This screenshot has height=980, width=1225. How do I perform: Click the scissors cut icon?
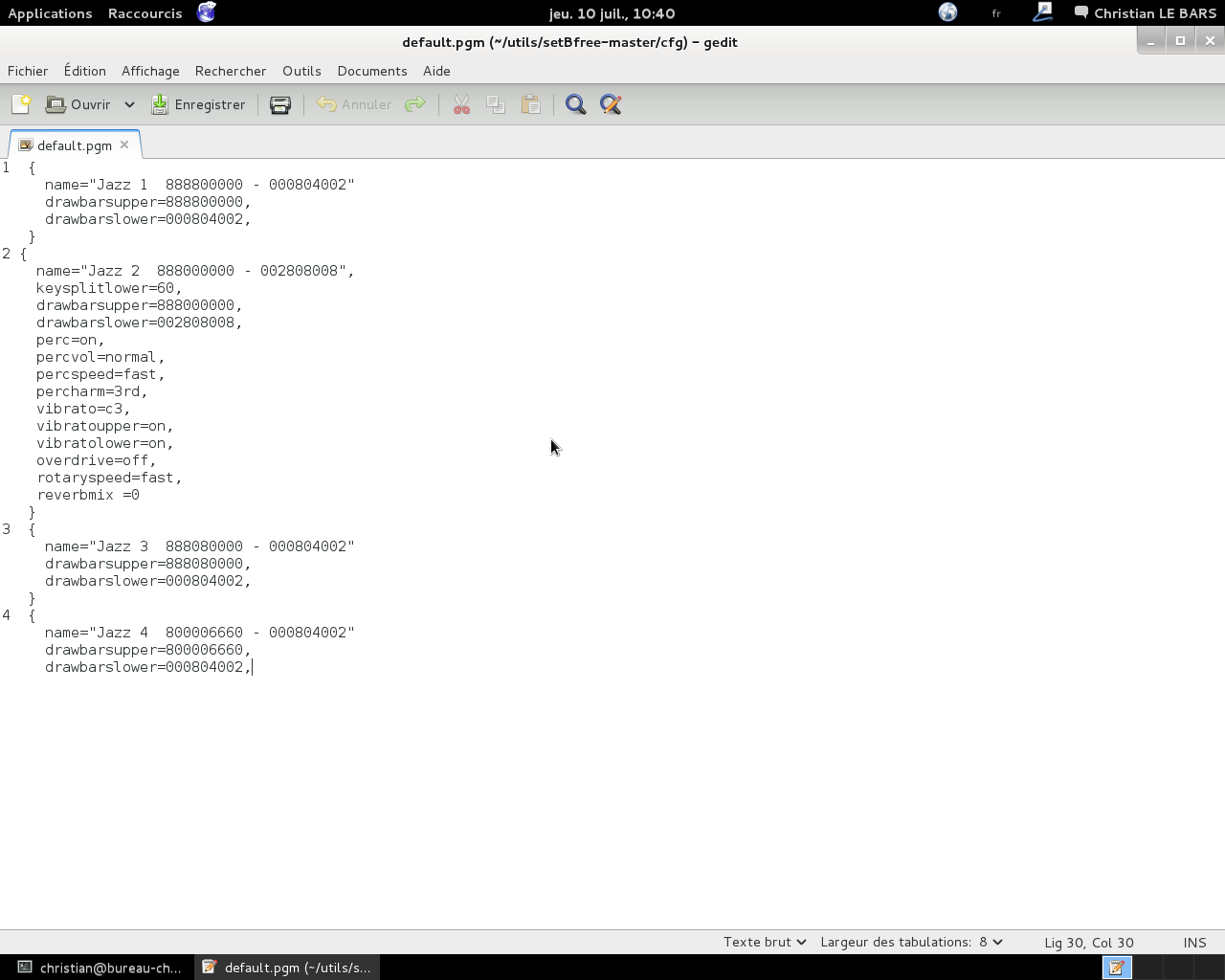tap(461, 104)
